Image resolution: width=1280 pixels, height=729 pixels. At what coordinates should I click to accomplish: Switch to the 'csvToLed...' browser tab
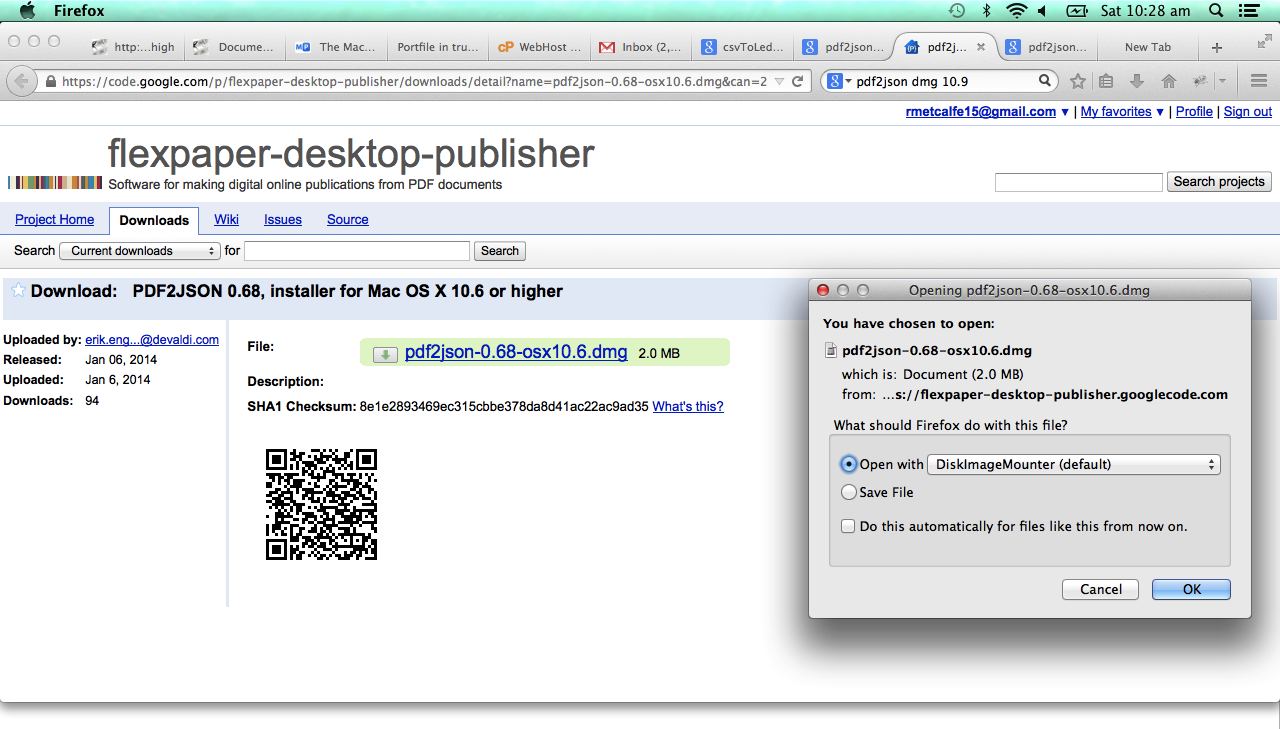(x=742, y=47)
